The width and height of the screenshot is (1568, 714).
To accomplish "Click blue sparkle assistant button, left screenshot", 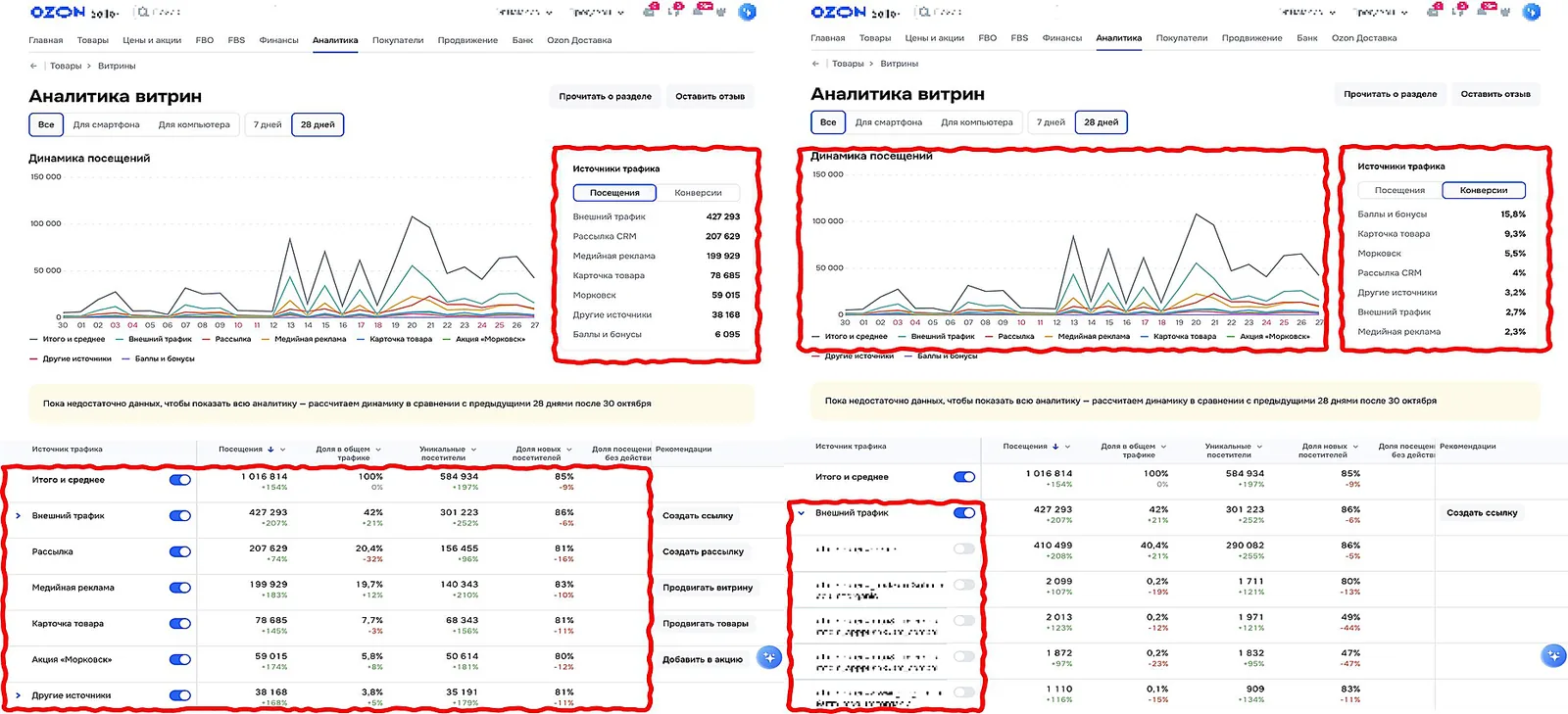I will click(770, 657).
